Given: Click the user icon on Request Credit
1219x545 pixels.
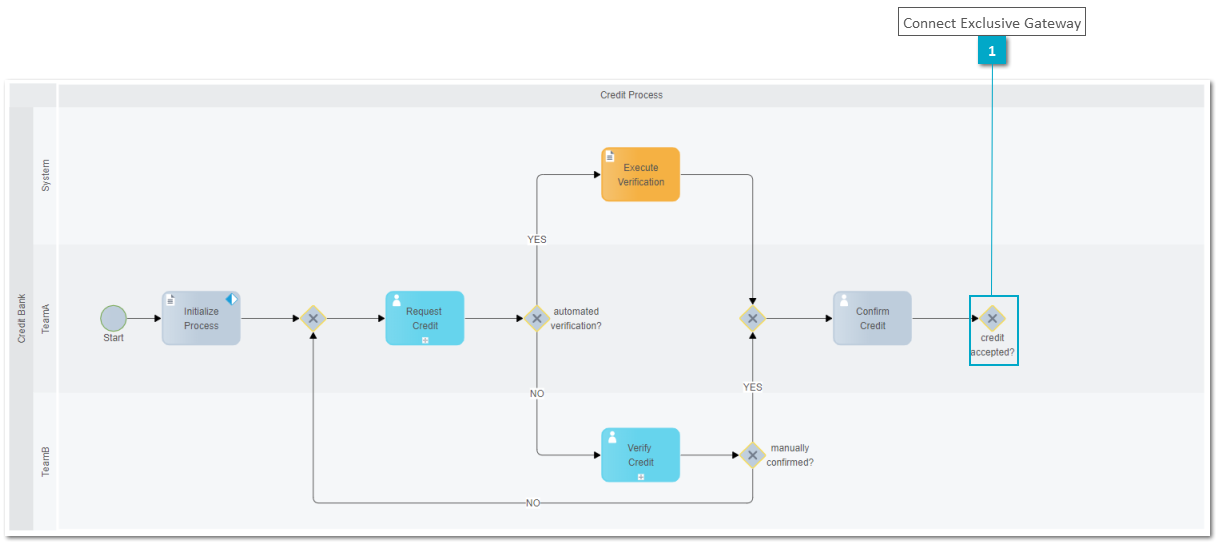Looking at the screenshot, I should (396, 300).
